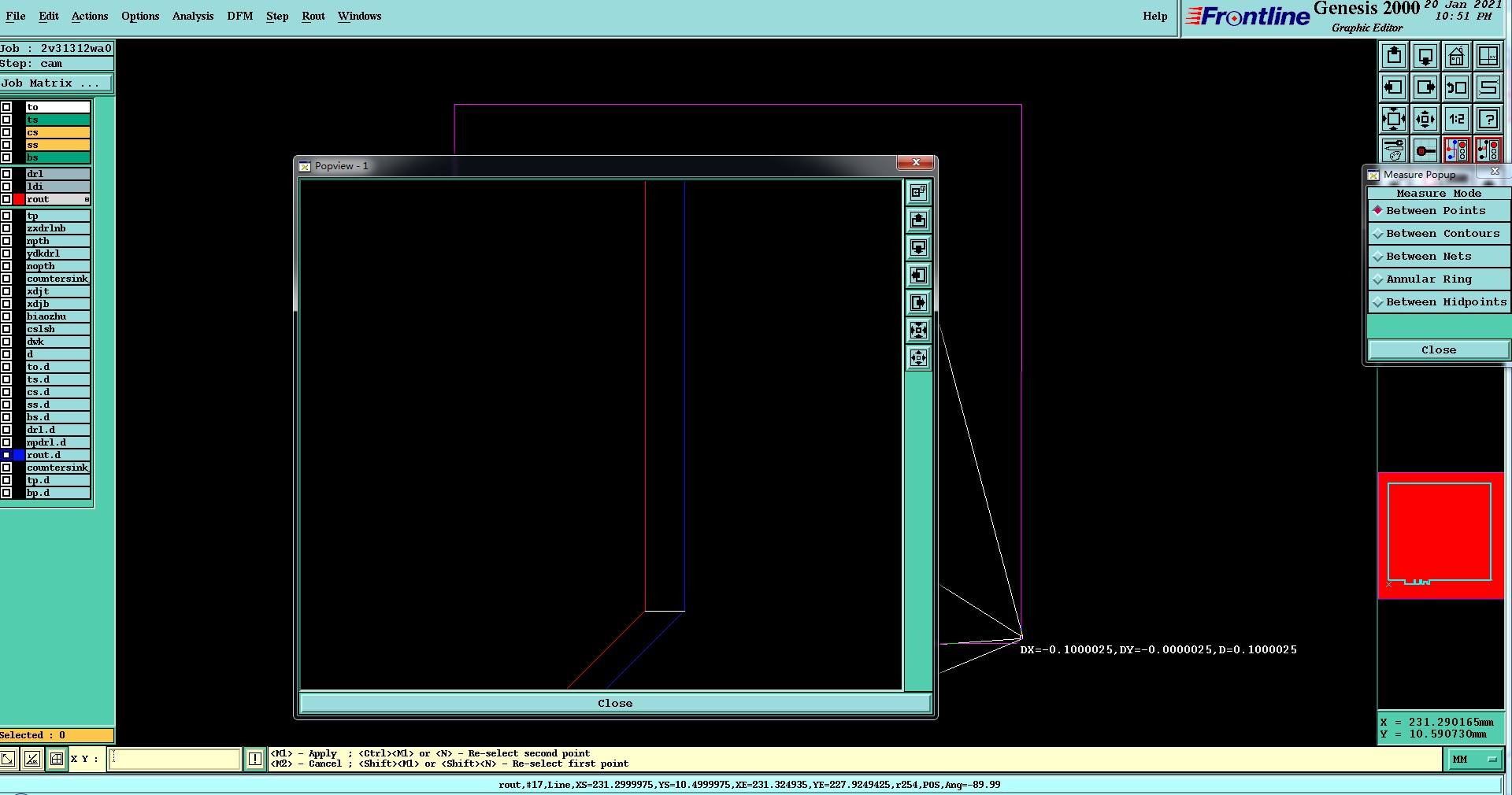The image size is (1512, 795).
Task: Click the Popview zoom out icon
Action: pos(918,358)
